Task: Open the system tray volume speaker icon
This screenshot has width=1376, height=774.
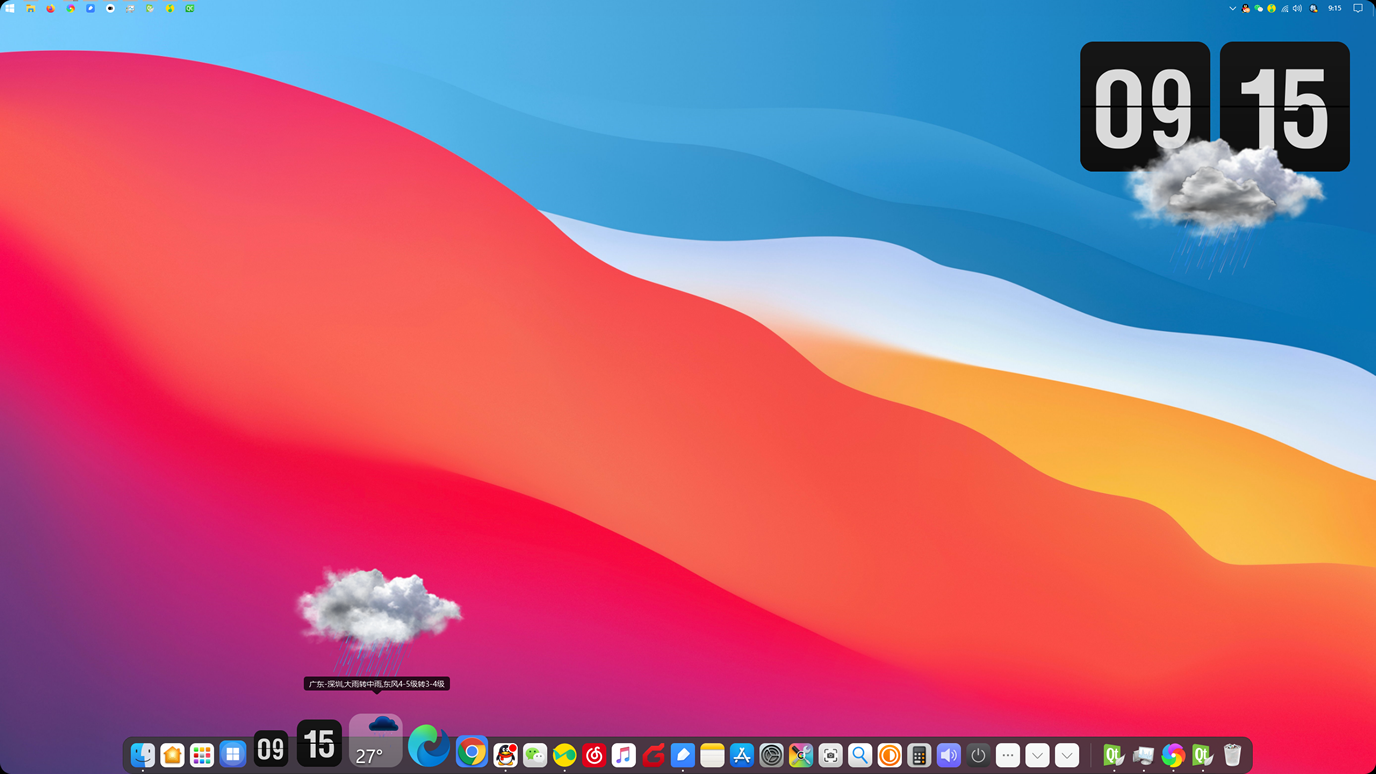Action: (1297, 8)
